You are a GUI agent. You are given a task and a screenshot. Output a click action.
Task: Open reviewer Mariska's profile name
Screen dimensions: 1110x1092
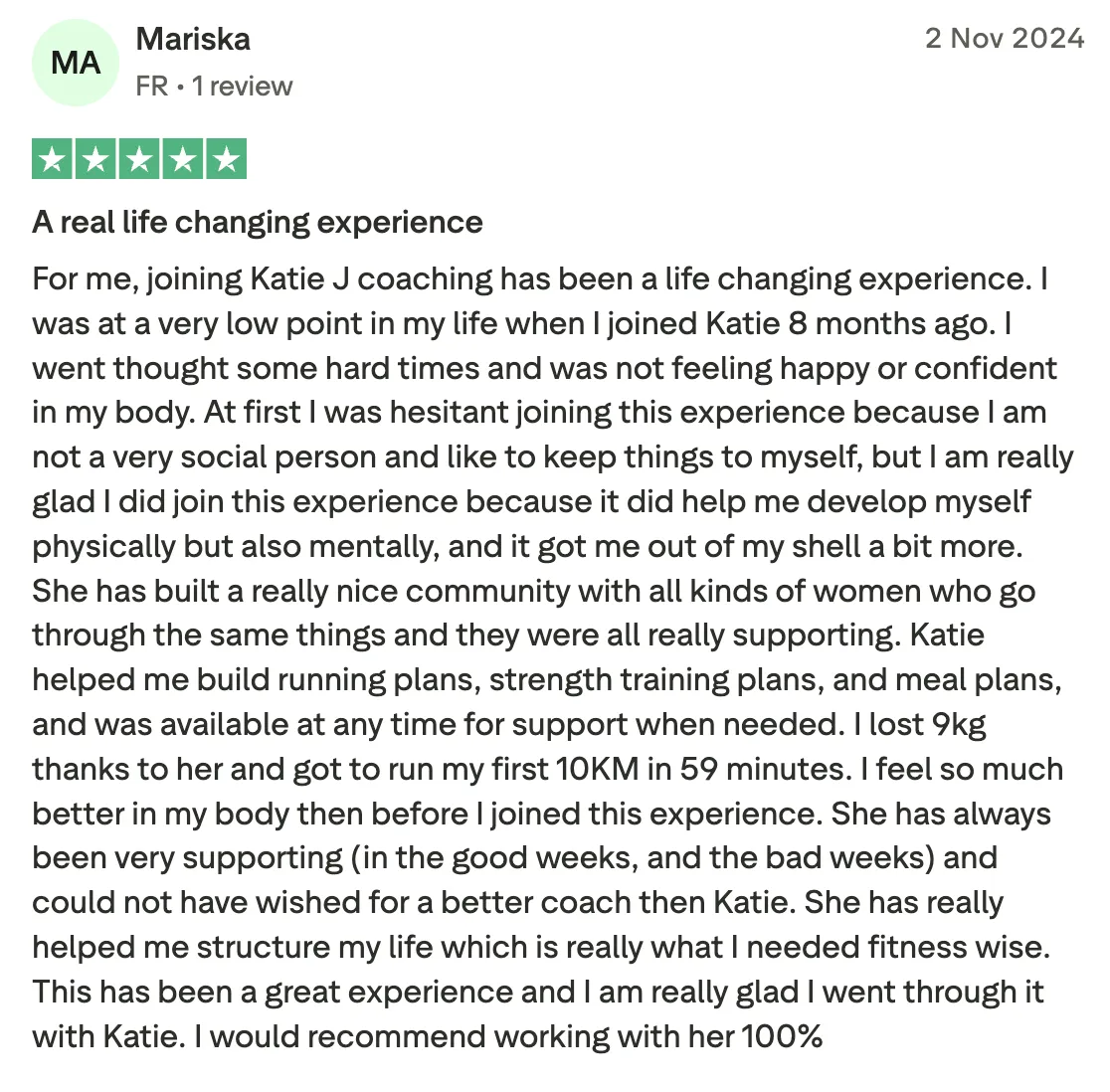tap(193, 40)
